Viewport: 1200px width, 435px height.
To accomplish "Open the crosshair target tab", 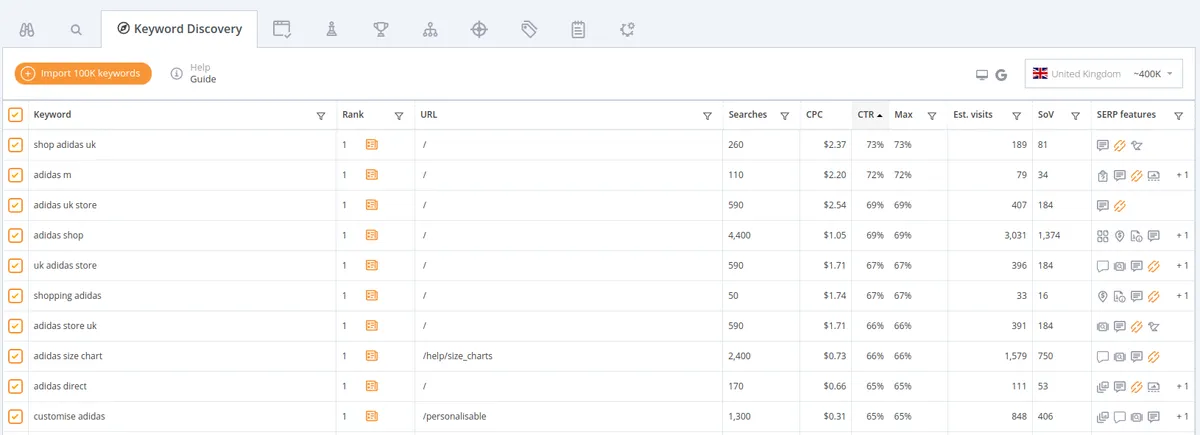I will coord(479,29).
